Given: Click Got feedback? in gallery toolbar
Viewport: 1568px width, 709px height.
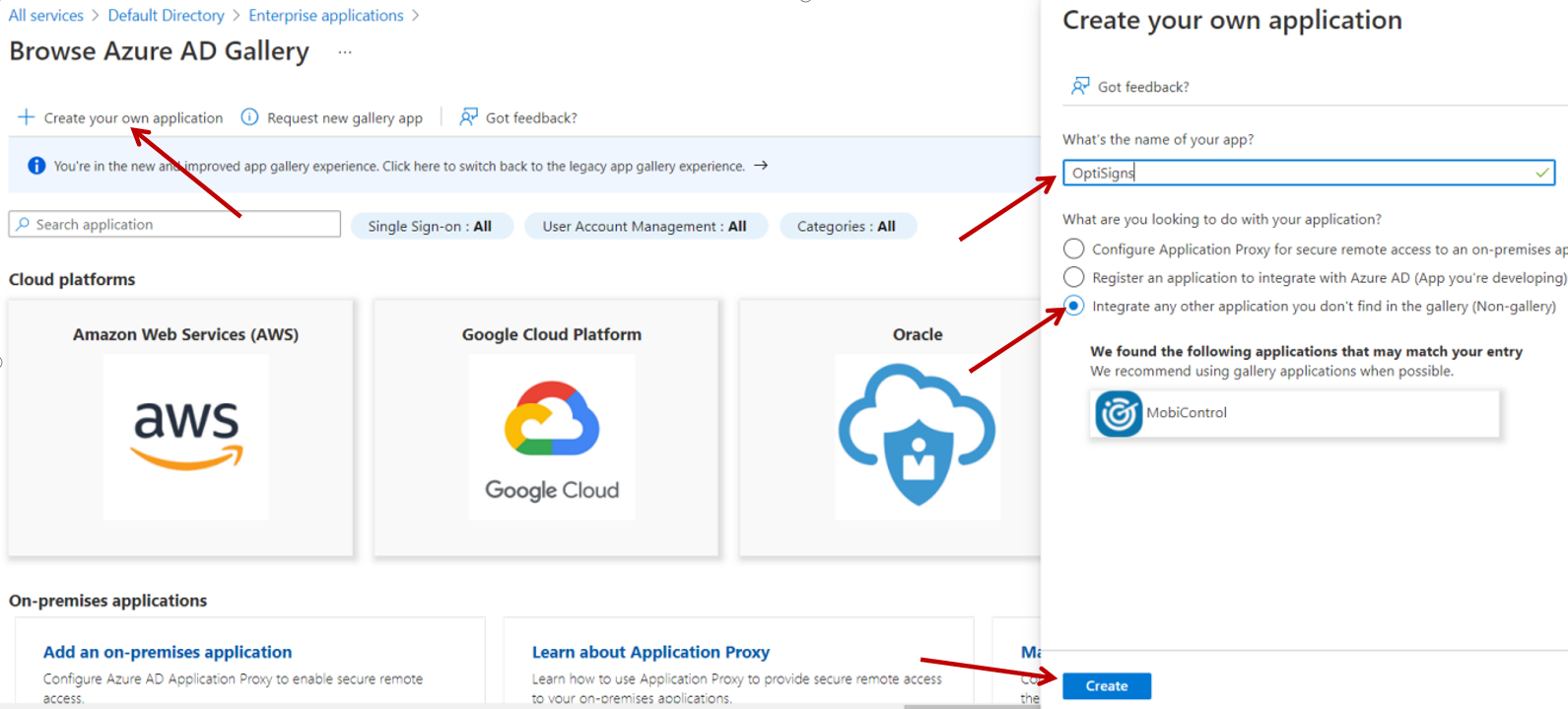Looking at the screenshot, I should tap(531, 118).
